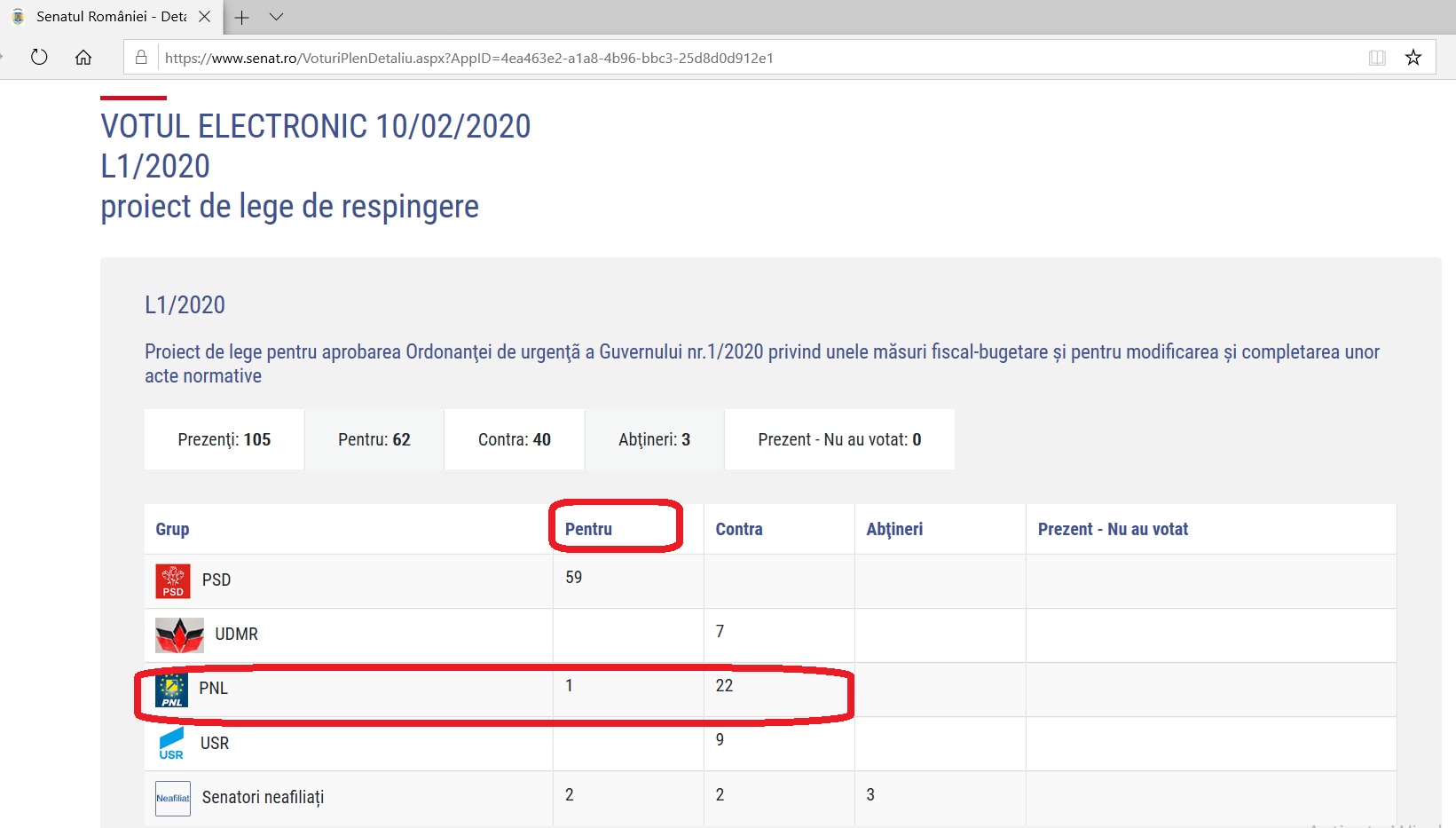Viewport: 1456px width, 828px height.
Task: Click the Senatori neafiliați group name
Action: (x=263, y=797)
